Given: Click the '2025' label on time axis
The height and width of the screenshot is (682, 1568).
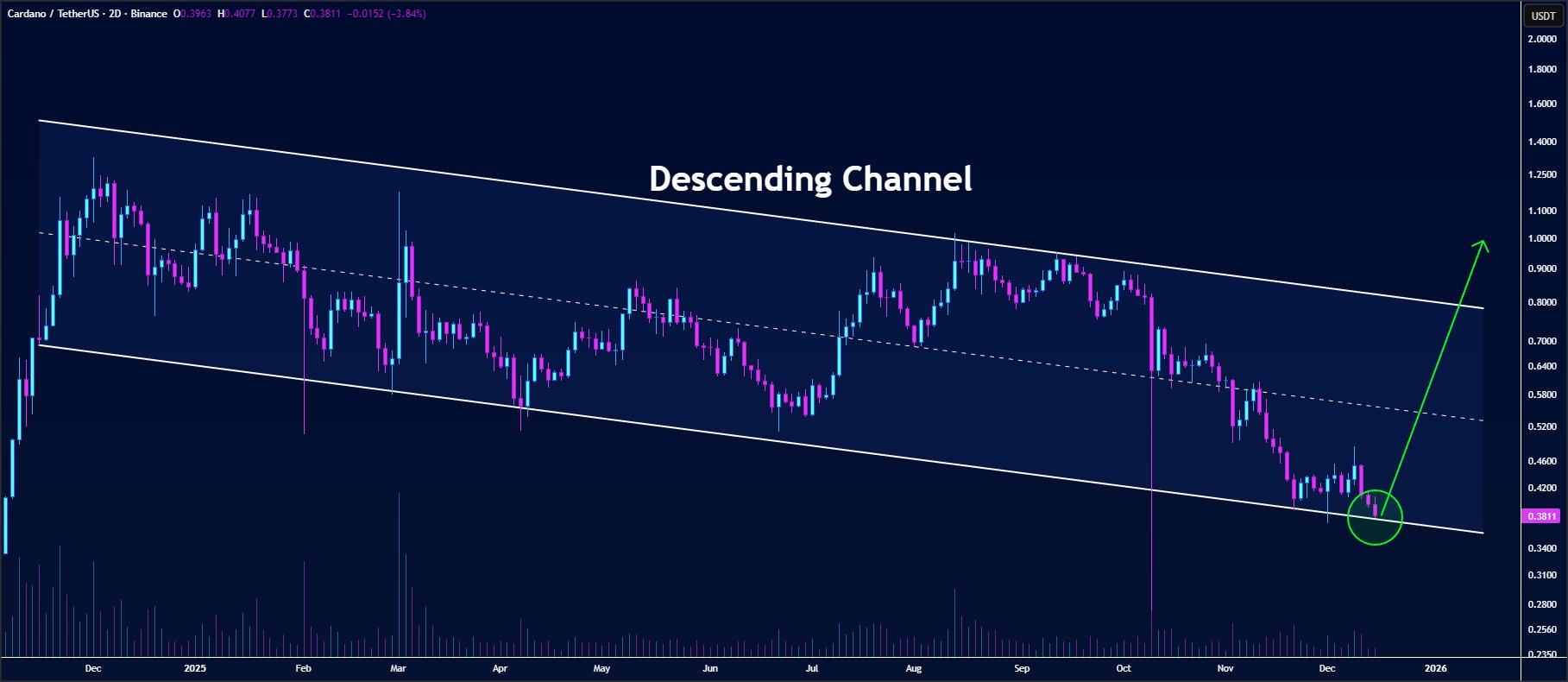Looking at the screenshot, I should click(195, 668).
